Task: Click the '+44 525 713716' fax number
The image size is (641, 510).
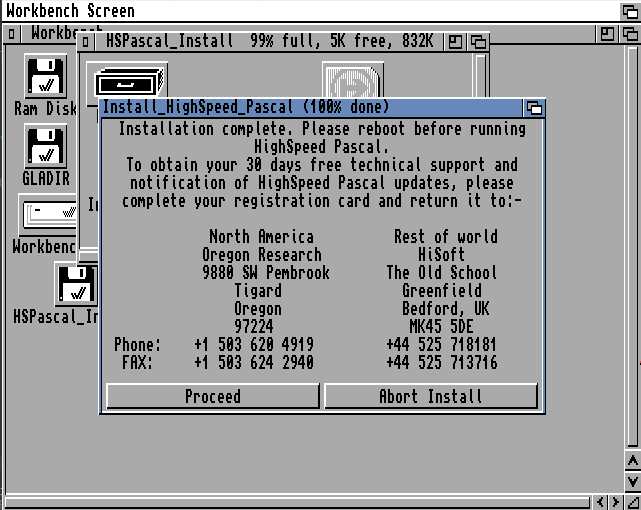Action: point(442,362)
